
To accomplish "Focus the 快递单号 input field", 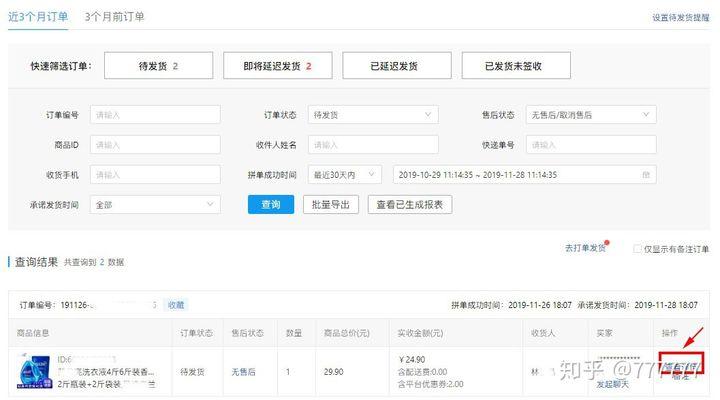I will pos(591,145).
